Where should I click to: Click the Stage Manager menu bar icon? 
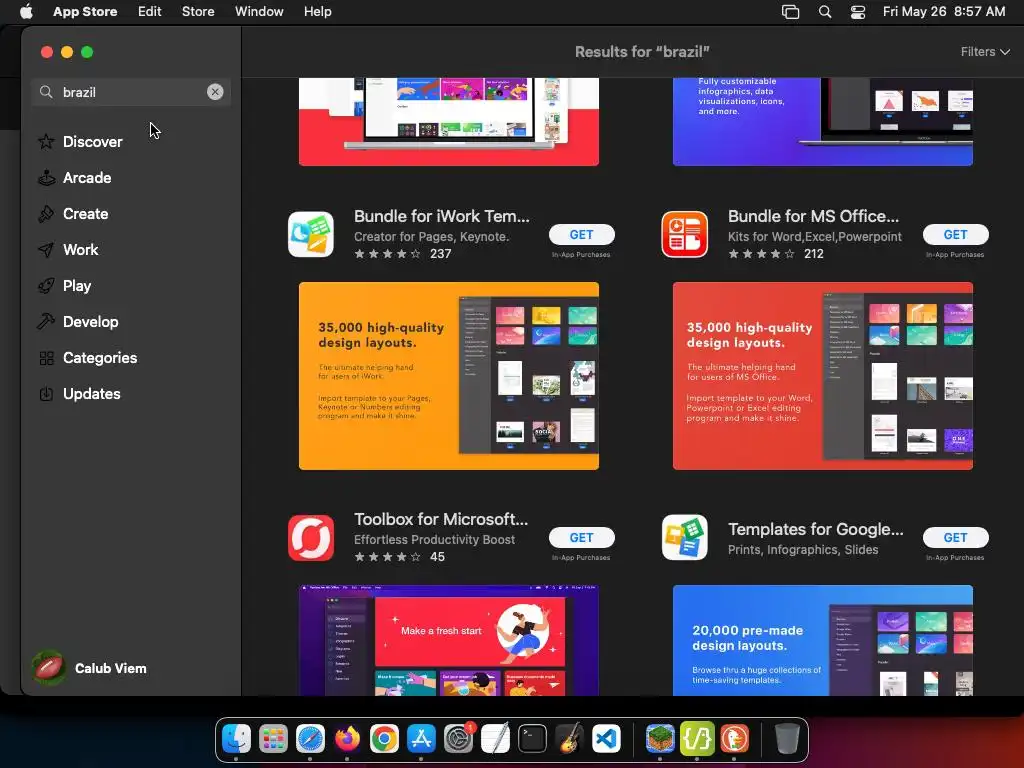[790, 12]
